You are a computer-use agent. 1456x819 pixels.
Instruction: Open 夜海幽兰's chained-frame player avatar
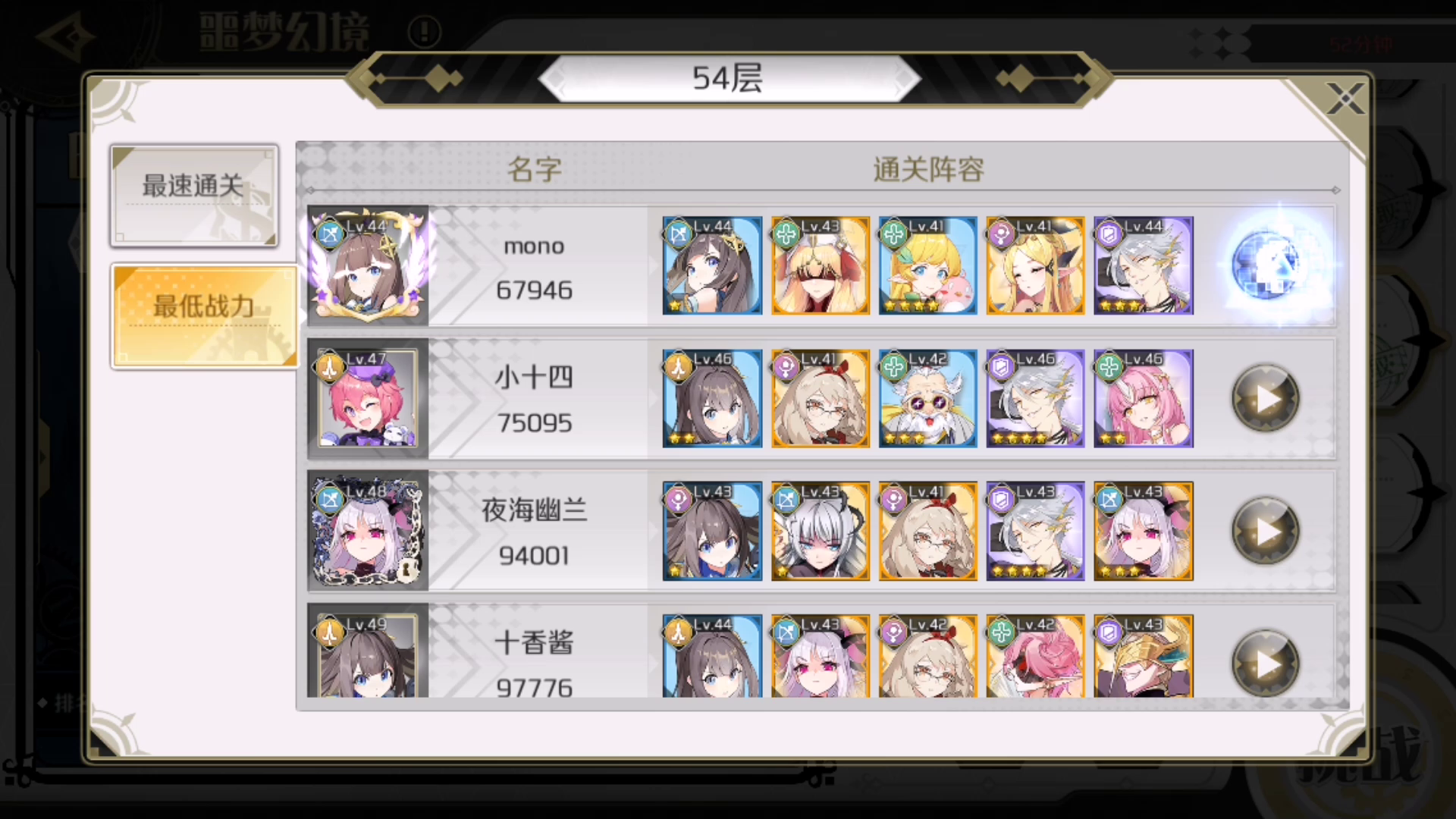point(368,531)
